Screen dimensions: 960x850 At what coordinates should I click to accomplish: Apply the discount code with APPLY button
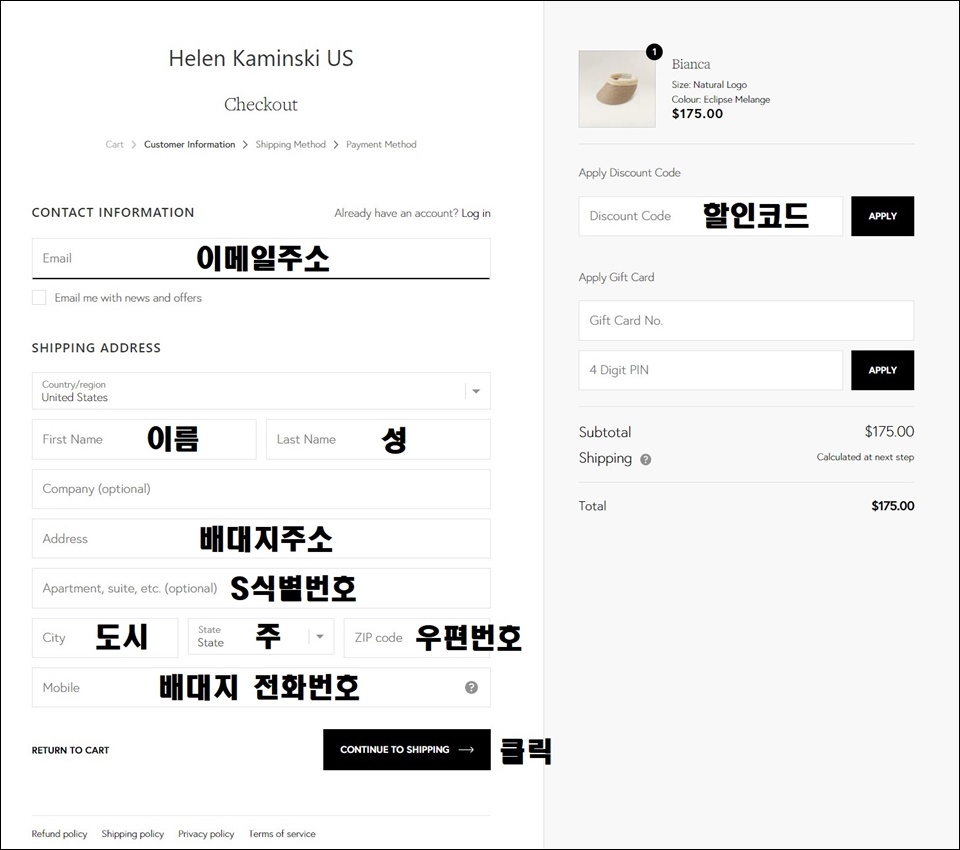tap(882, 216)
